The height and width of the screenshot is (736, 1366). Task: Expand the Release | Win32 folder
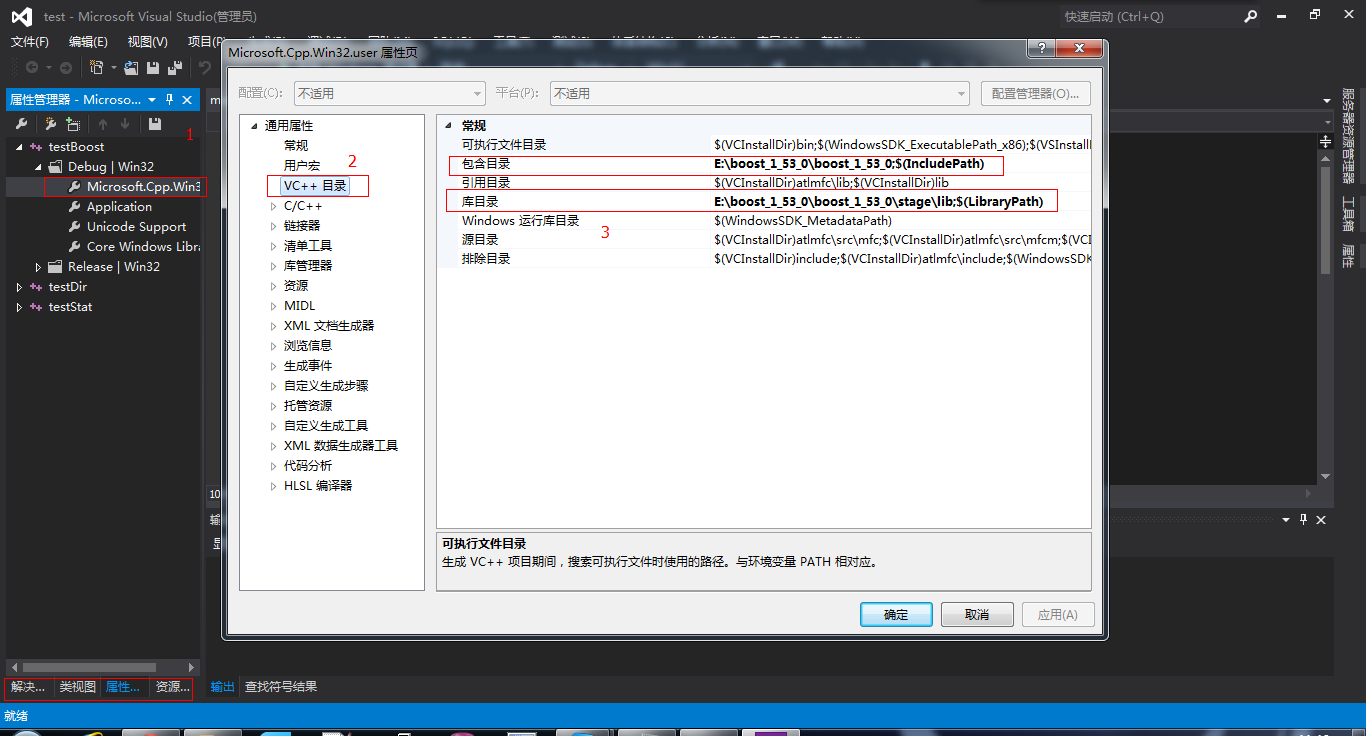coord(39,267)
